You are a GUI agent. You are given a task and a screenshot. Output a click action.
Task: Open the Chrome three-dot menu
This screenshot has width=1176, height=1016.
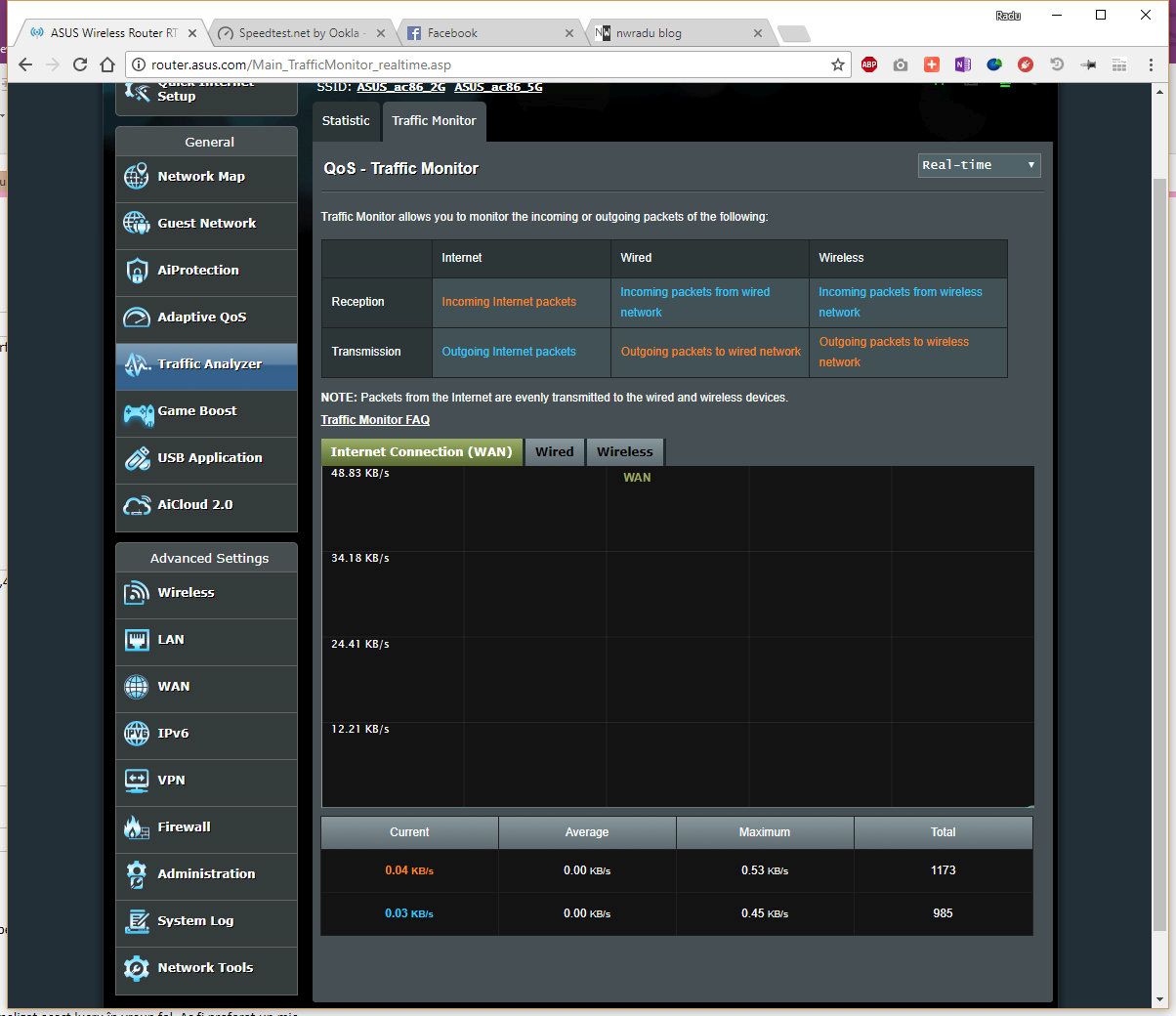pyautogui.click(x=1150, y=64)
